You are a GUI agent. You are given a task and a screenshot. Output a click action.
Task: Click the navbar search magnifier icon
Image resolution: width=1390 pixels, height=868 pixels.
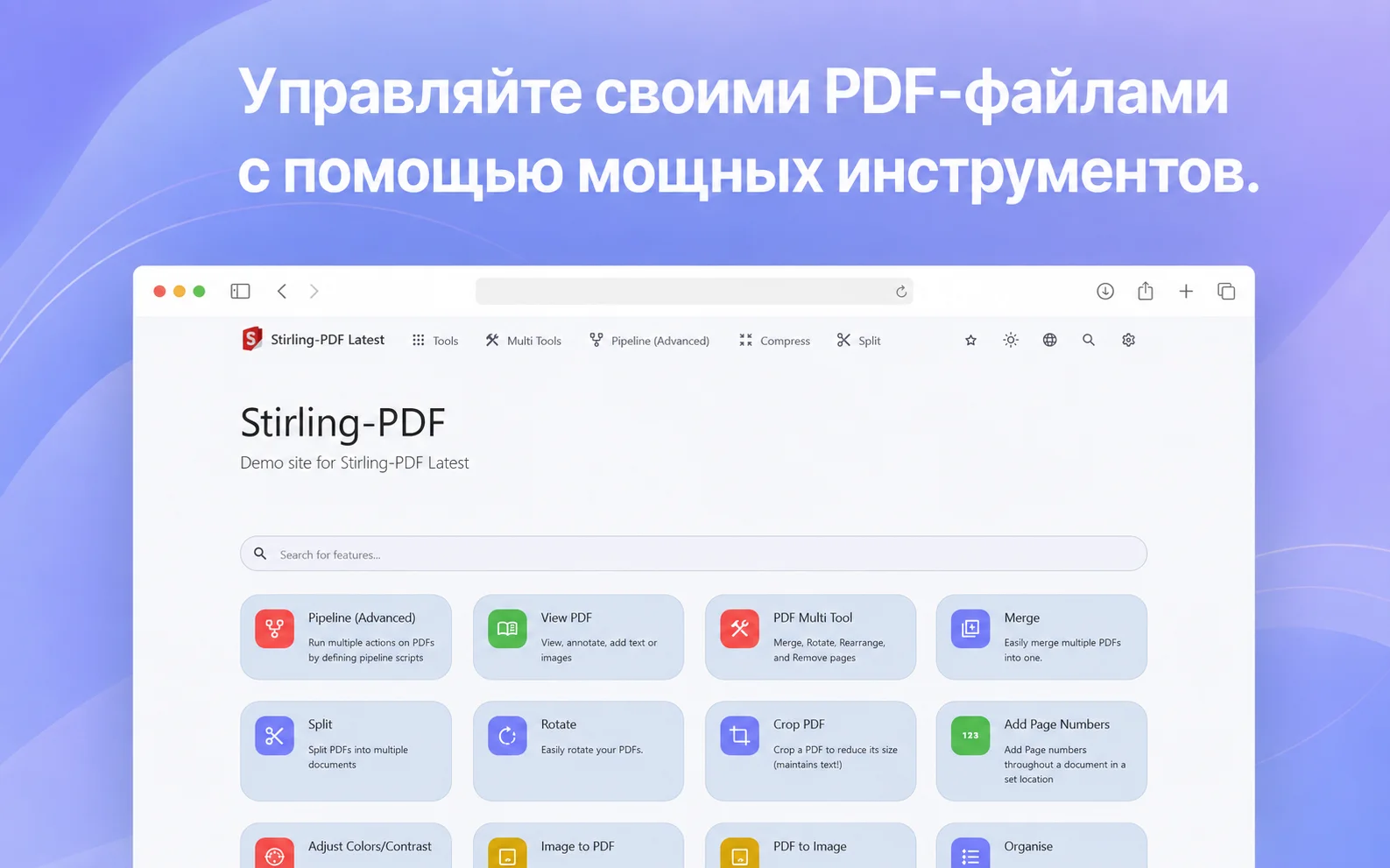(1089, 340)
